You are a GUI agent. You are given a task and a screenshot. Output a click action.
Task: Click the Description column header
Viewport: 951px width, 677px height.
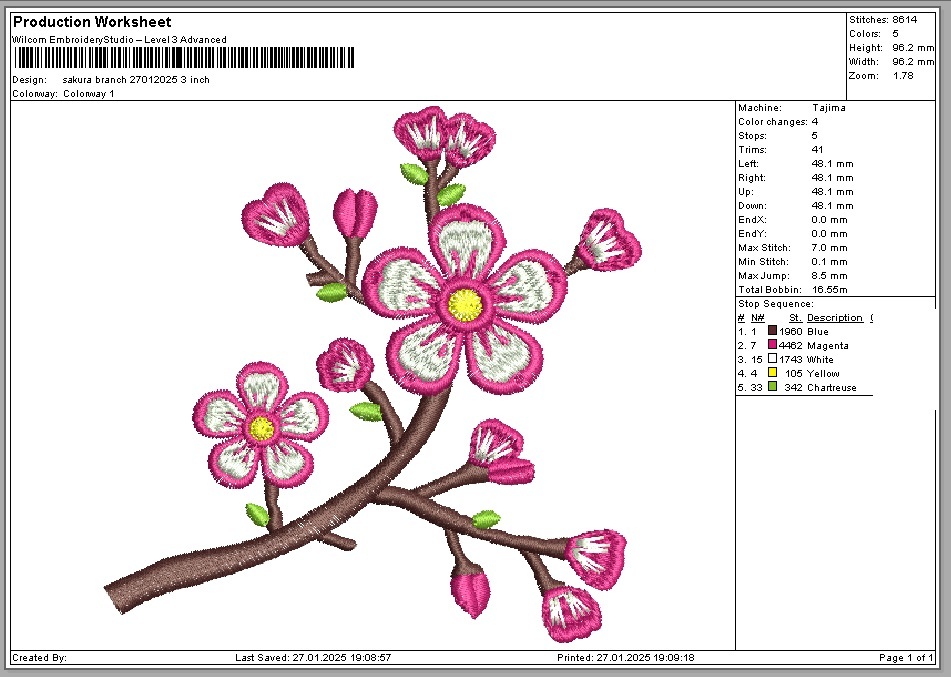tap(834, 318)
